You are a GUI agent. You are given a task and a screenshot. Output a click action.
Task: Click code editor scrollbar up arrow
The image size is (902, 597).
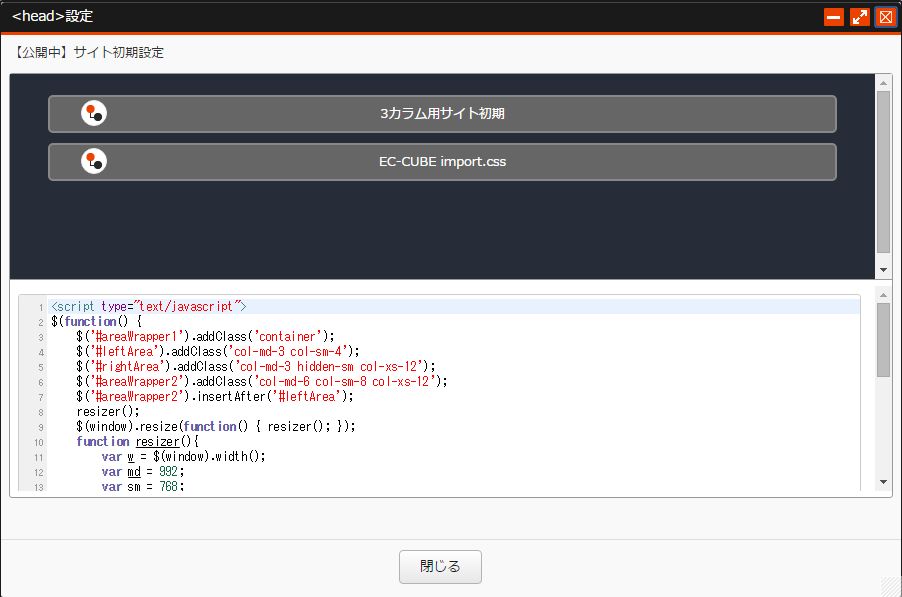883,295
